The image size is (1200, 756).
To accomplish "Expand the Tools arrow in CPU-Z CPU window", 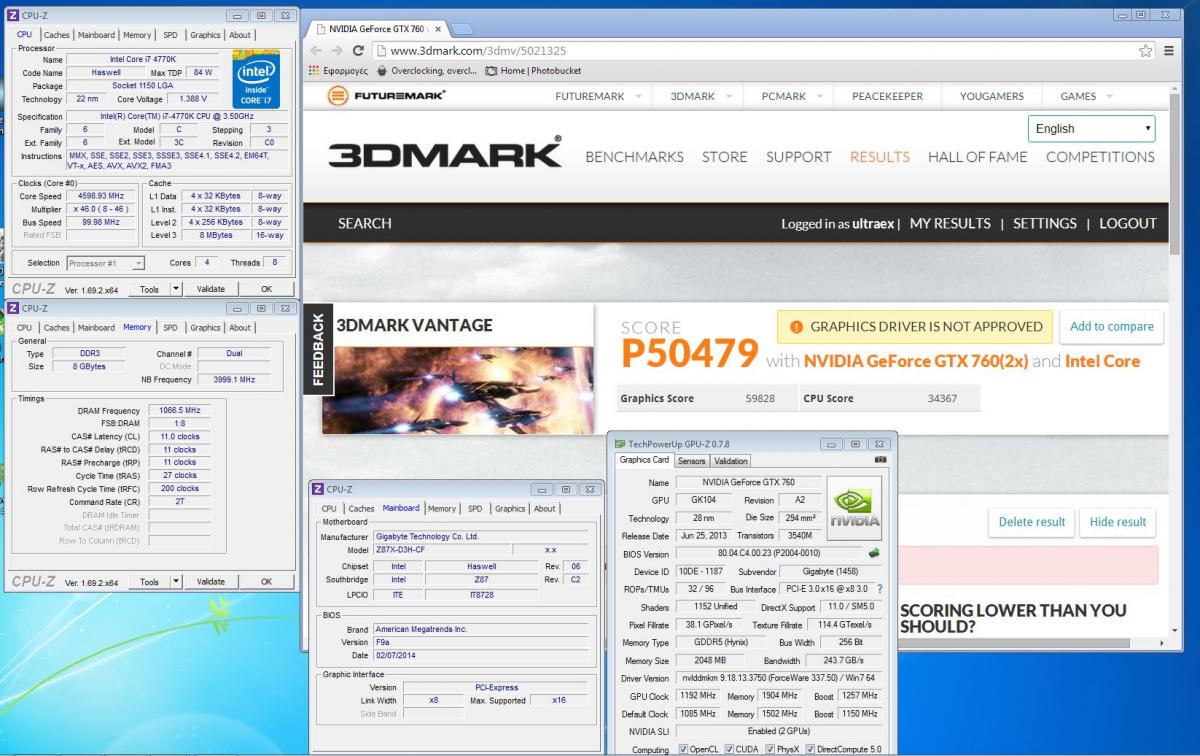I will click(x=177, y=289).
